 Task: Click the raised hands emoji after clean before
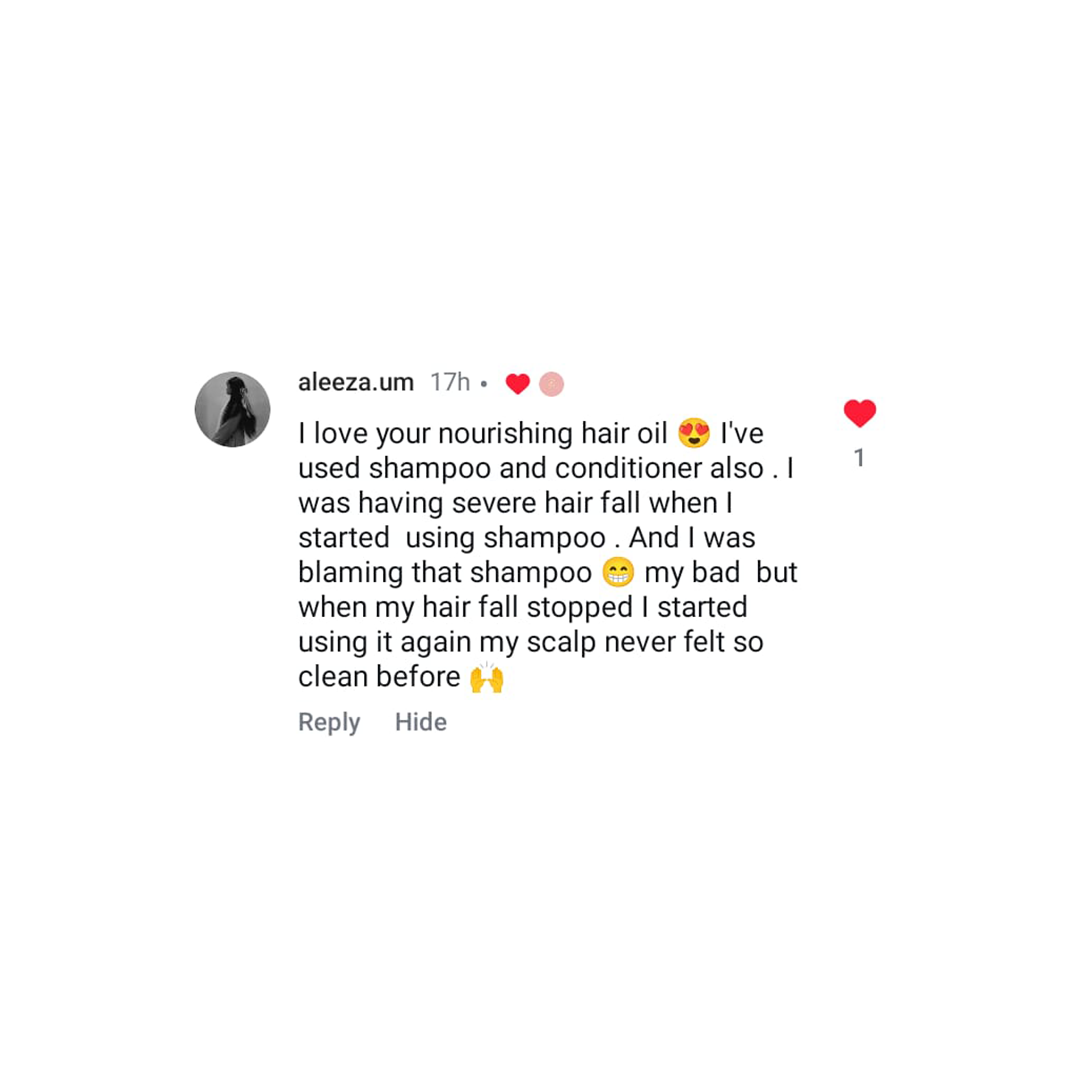486,677
